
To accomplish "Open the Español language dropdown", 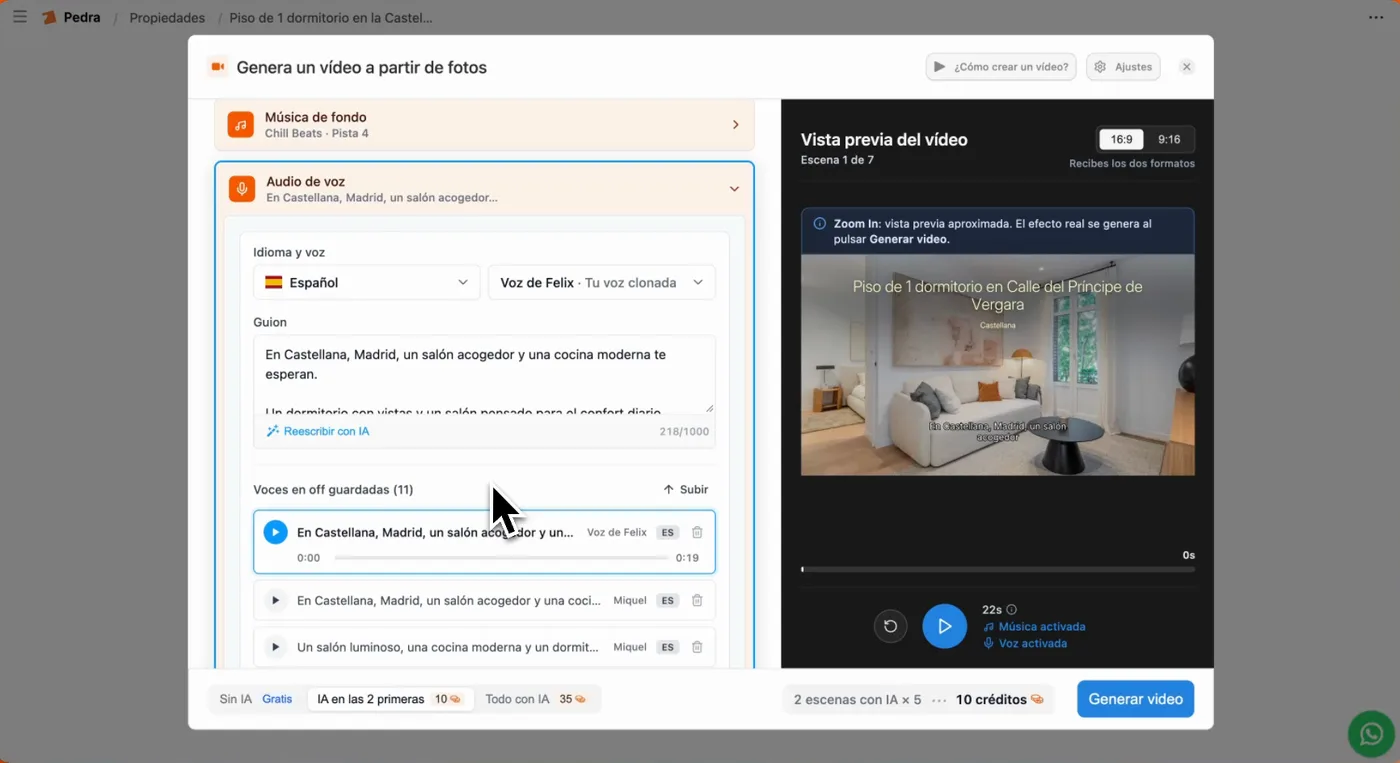I will (x=367, y=282).
